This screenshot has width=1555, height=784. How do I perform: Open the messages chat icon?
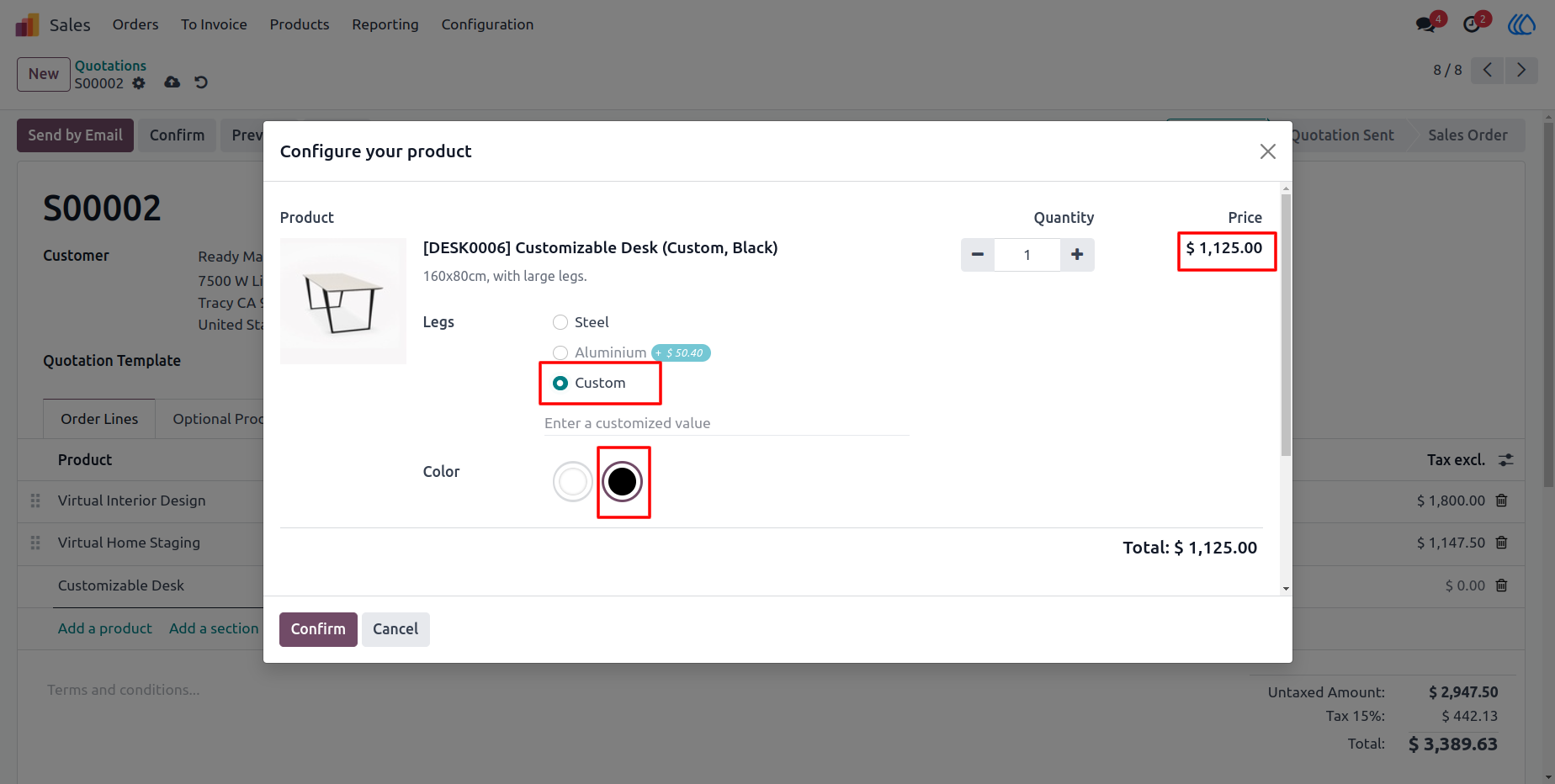1425,24
